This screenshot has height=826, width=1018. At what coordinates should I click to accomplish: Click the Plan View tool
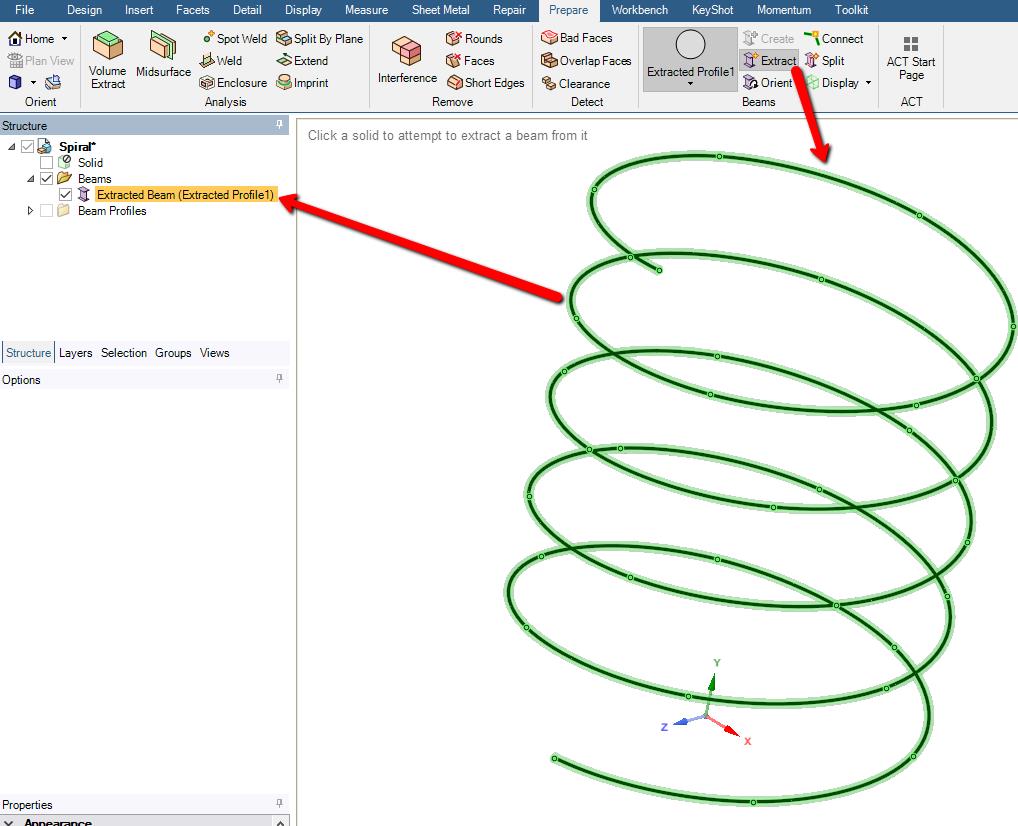[40, 60]
